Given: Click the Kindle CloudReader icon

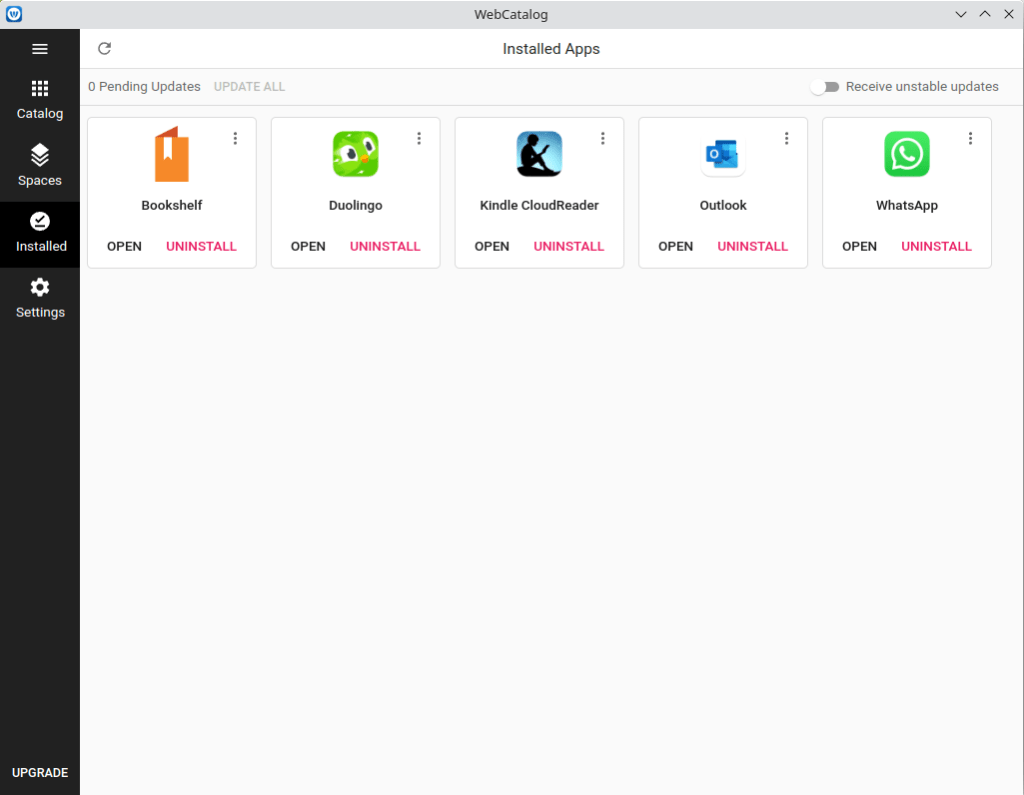Looking at the screenshot, I should coord(539,155).
